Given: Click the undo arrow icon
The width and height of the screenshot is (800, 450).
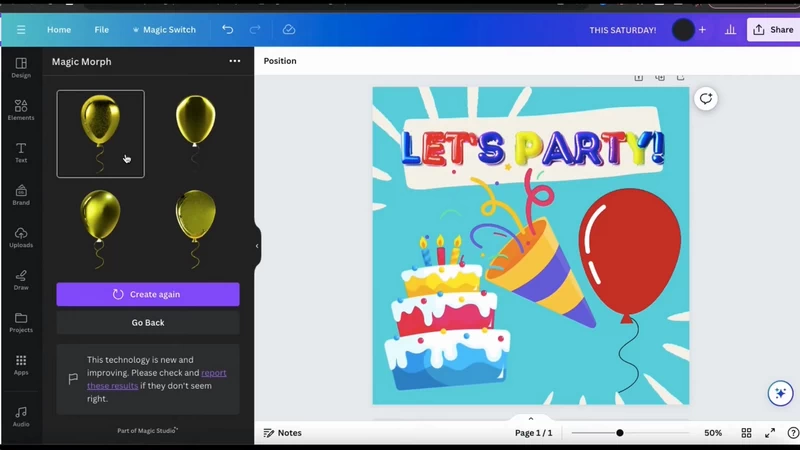Looking at the screenshot, I should 228,30.
